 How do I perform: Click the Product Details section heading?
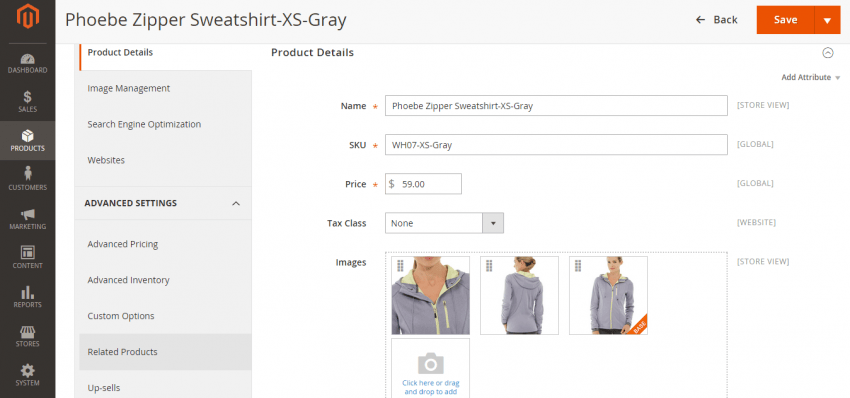coord(312,53)
